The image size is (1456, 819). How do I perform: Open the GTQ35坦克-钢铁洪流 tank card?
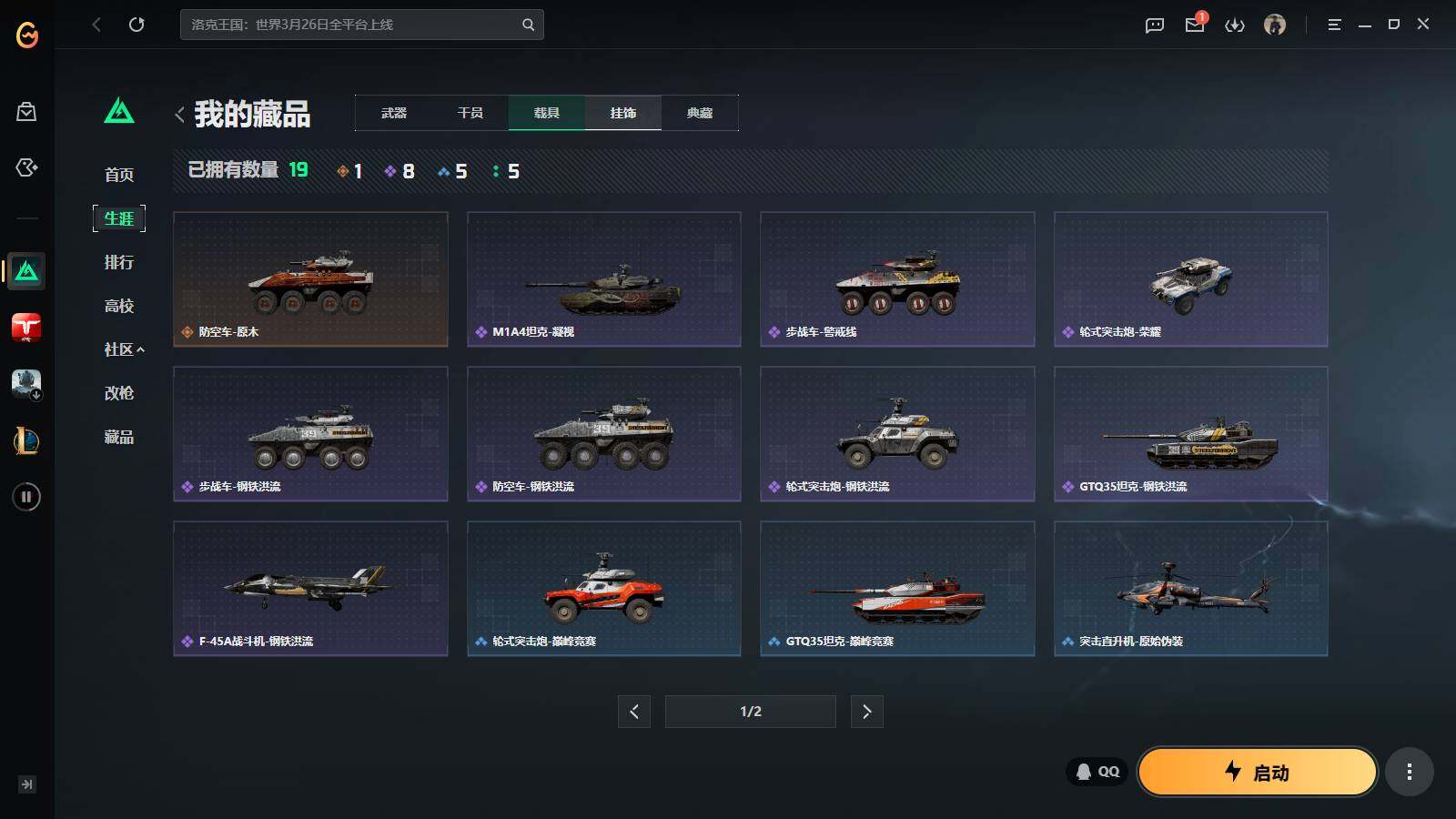coord(1191,434)
